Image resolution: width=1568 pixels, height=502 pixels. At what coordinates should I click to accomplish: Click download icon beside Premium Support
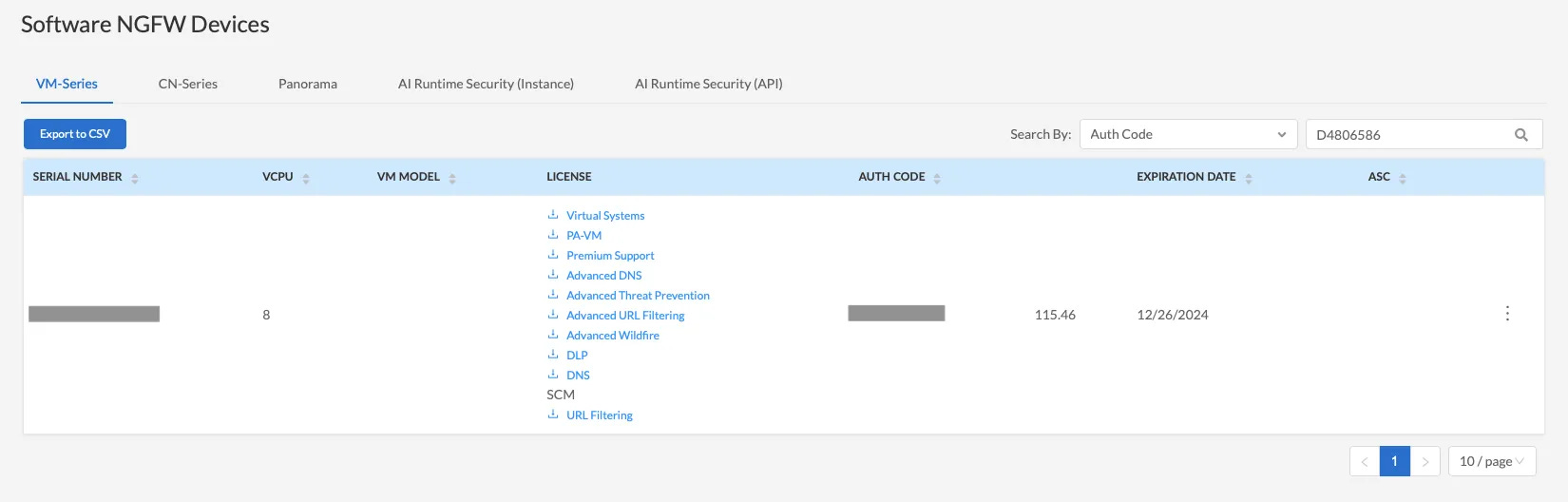pyautogui.click(x=553, y=255)
